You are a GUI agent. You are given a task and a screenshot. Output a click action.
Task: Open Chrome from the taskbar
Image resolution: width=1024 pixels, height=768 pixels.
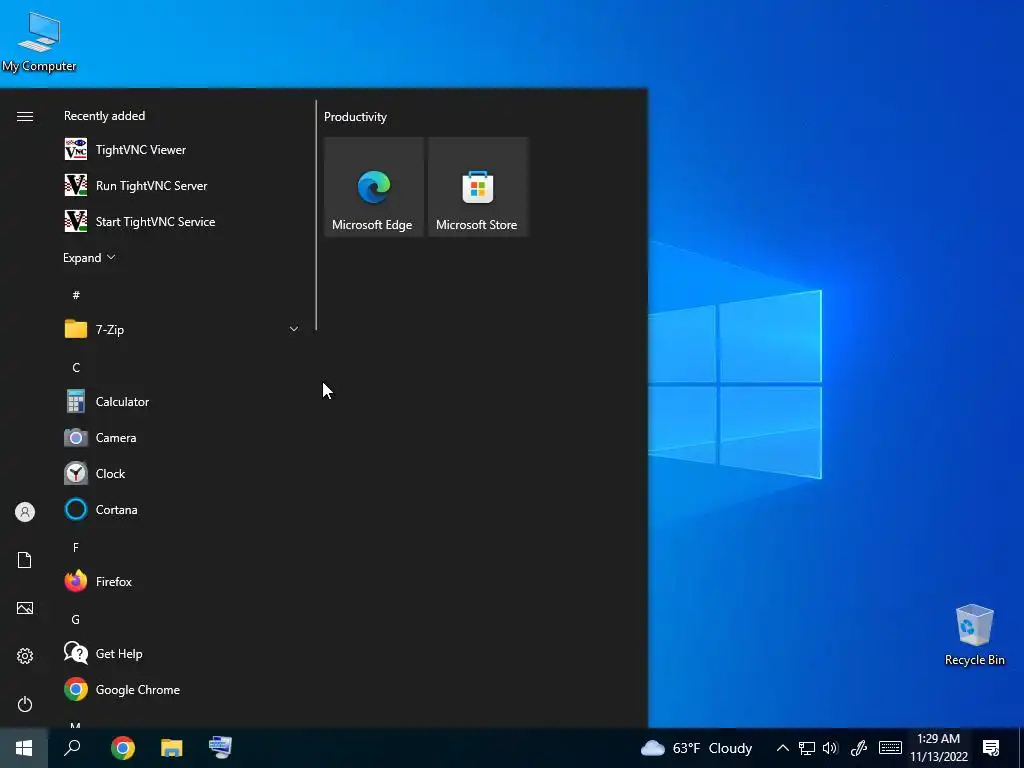pyautogui.click(x=123, y=748)
